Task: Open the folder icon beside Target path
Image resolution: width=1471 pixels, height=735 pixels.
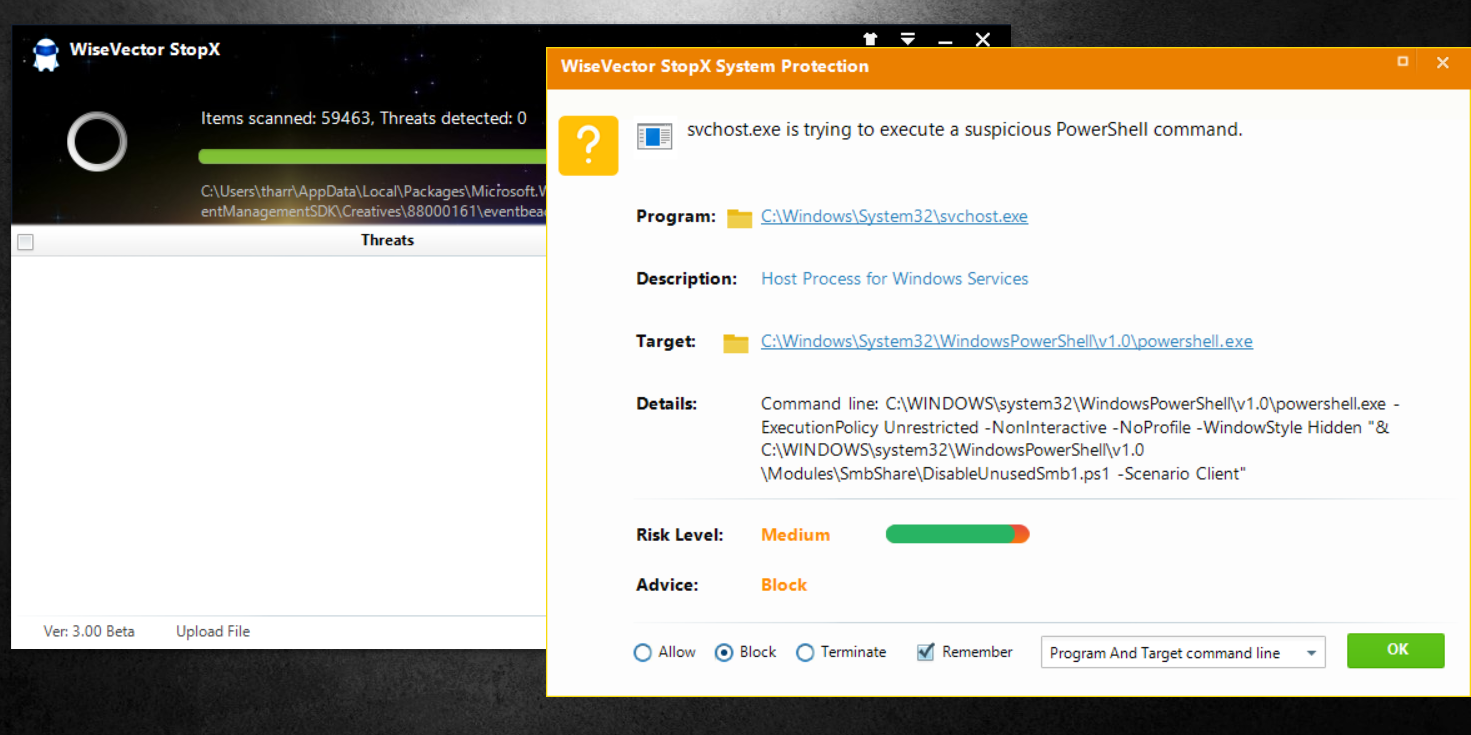Action: tap(736, 343)
